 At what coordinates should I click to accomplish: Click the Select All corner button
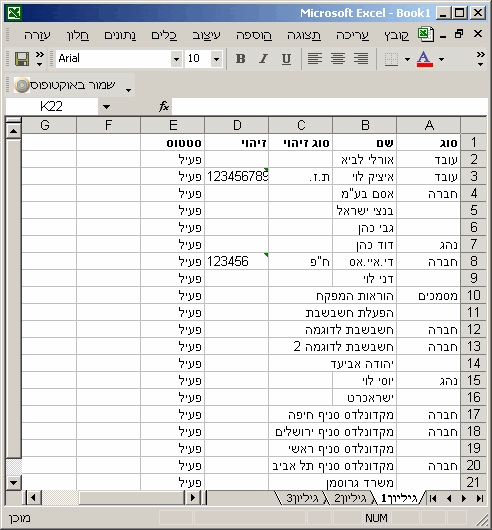click(473, 125)
